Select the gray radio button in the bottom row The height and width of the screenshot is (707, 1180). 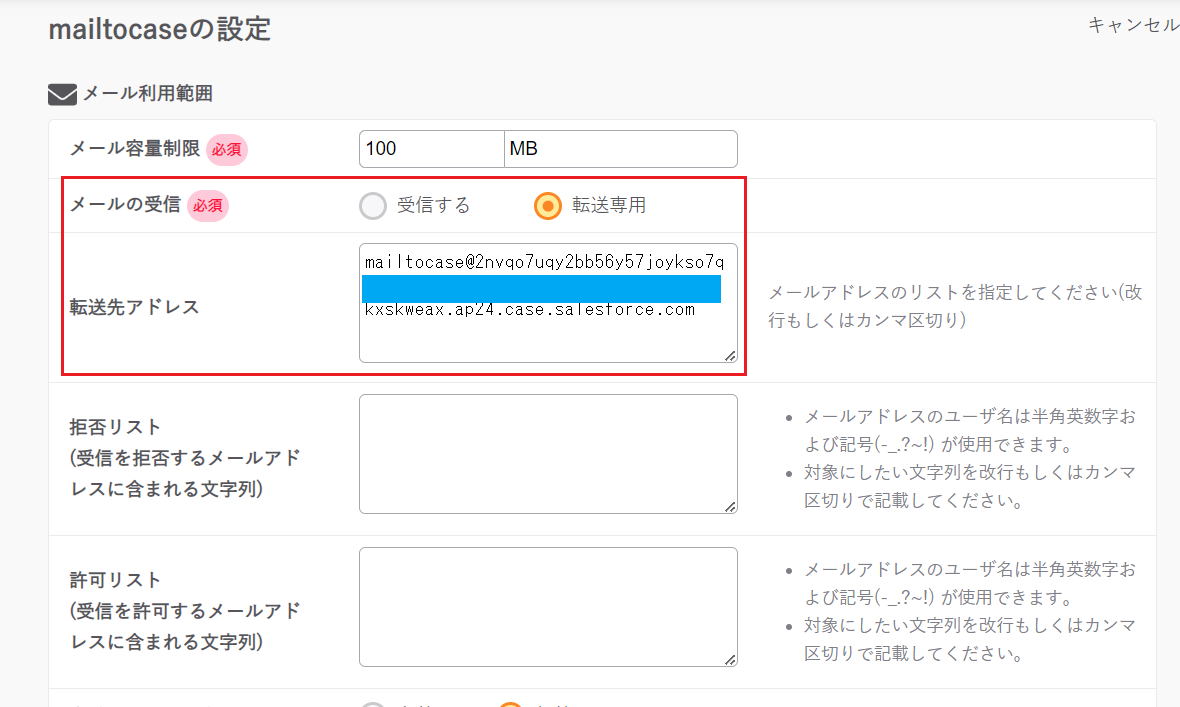coord(373,704)
